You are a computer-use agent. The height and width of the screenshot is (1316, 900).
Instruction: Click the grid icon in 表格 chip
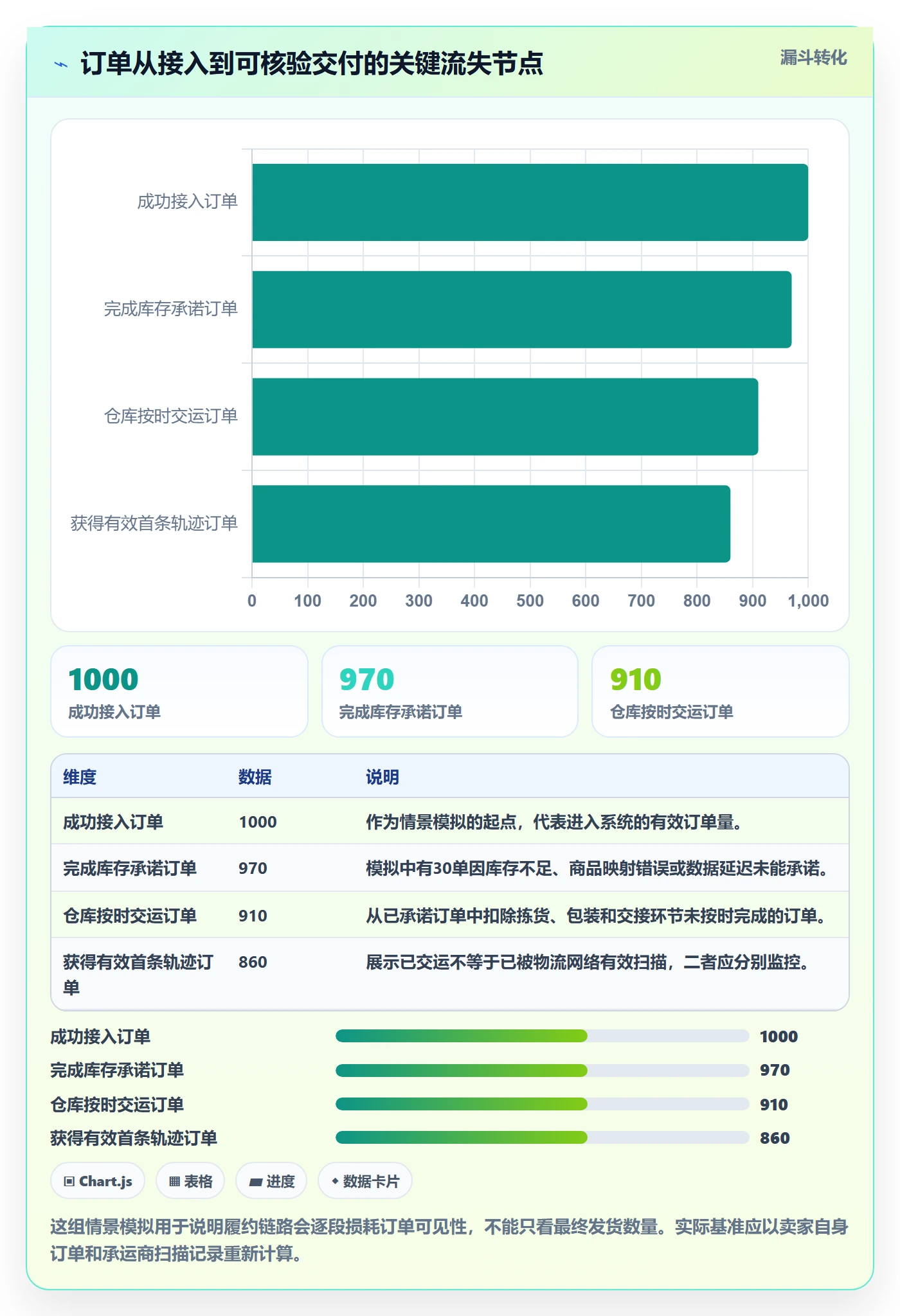click(174, 1181)
